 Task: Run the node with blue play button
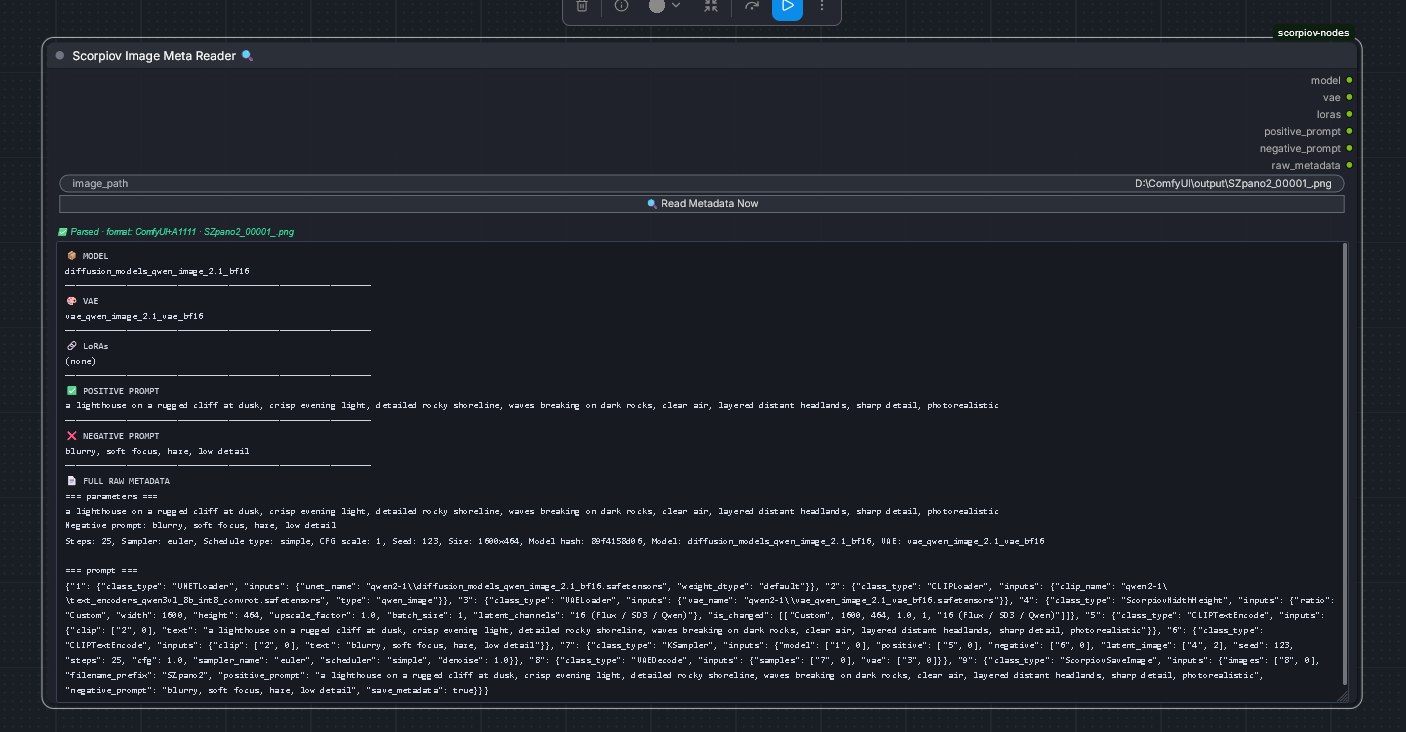[787, 7]
